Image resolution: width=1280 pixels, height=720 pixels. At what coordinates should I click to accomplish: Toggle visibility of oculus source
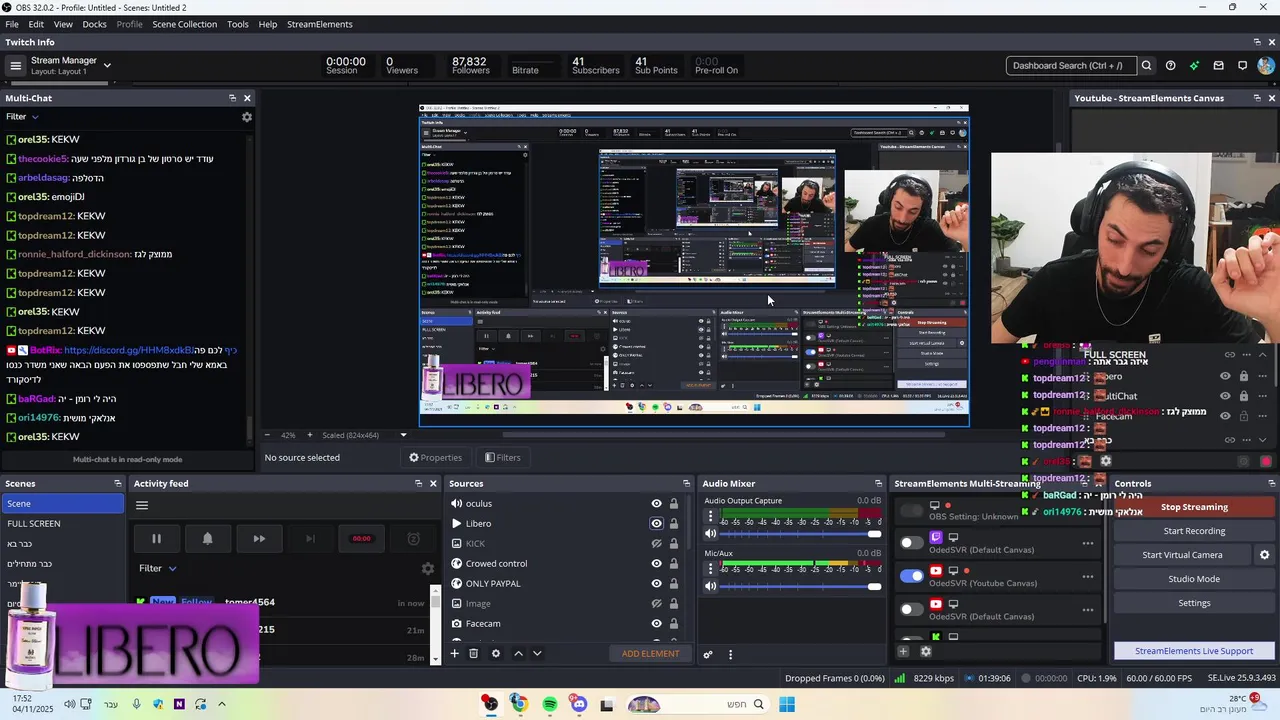coord(656,504)
